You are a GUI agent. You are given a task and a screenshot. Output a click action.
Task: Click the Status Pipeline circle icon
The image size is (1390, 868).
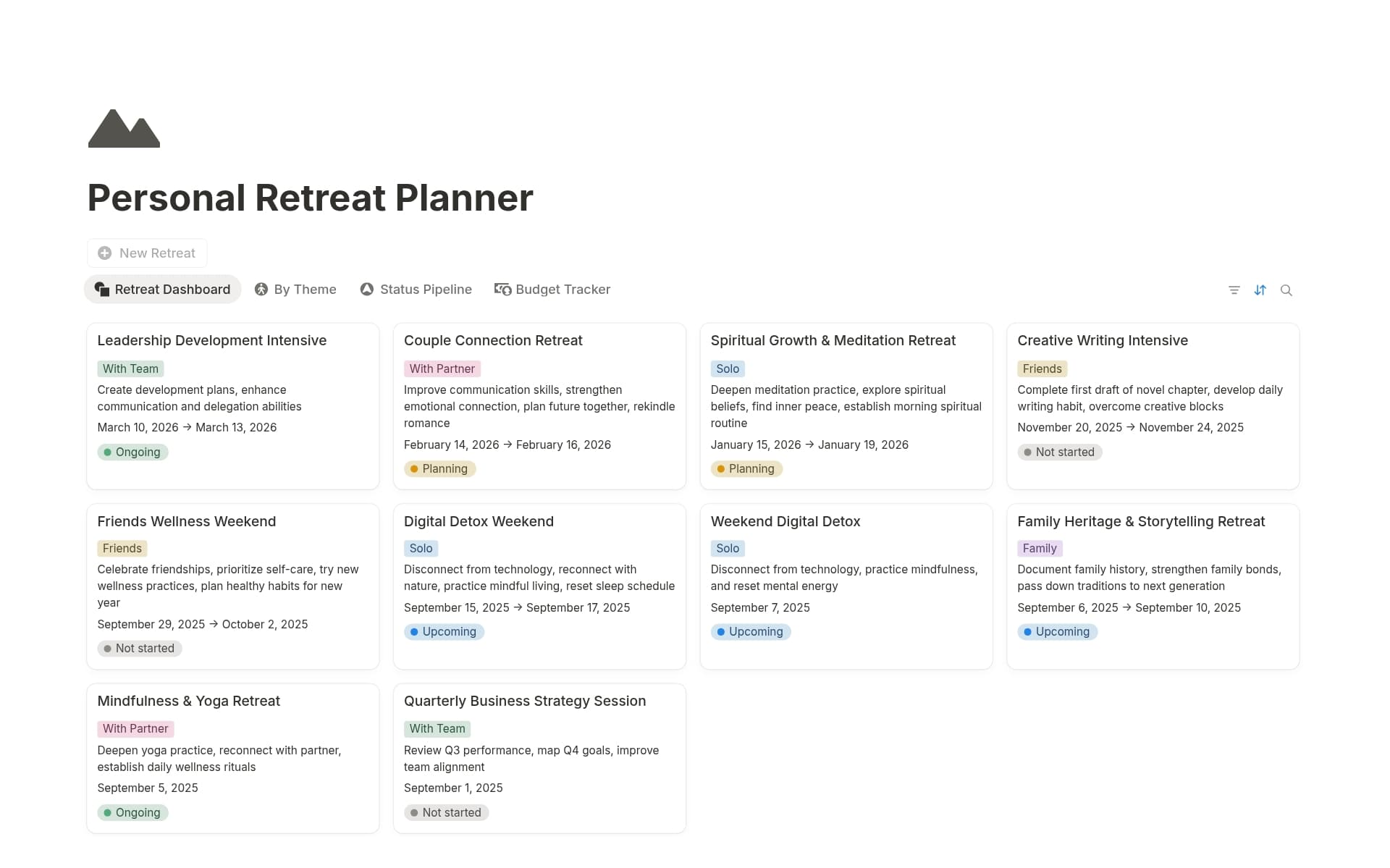click(366, 289)
